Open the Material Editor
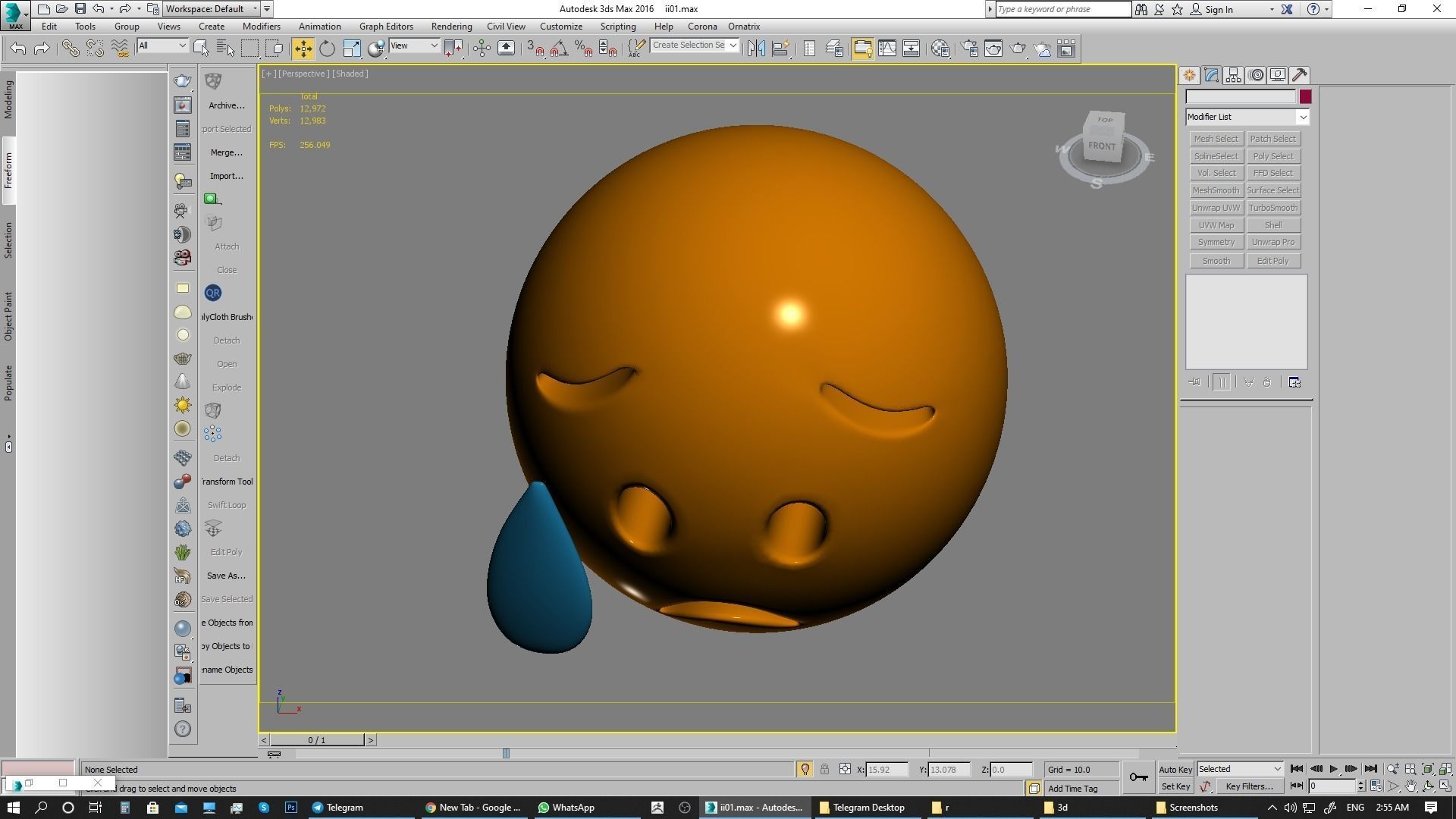This screenshot has width=1456, height=819. coord(940,49)
